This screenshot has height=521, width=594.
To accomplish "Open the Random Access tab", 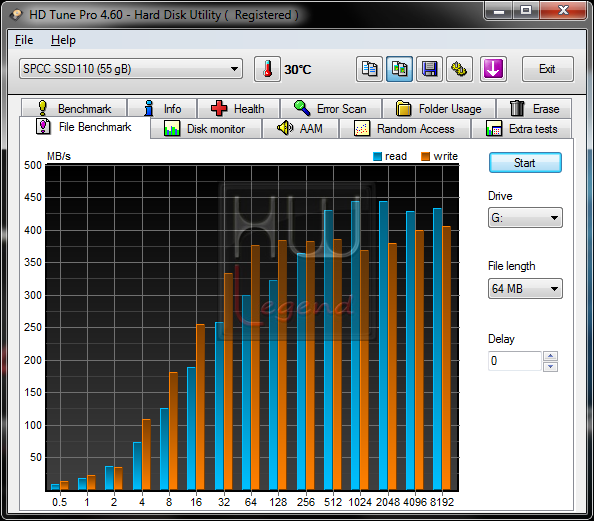I will (x=405, y=128).
